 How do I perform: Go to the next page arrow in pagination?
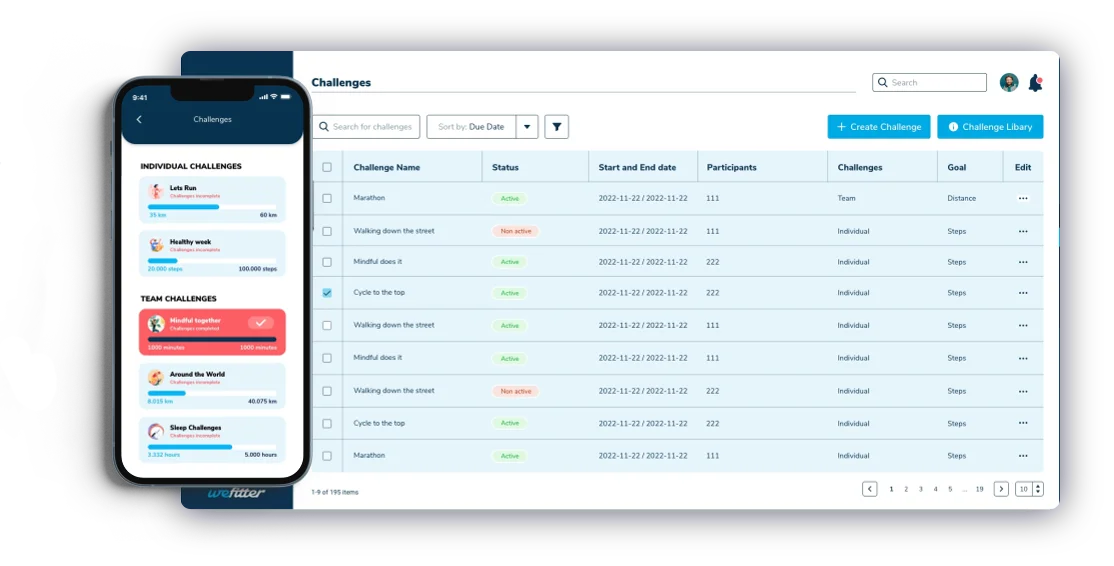tap(1000, 489)
